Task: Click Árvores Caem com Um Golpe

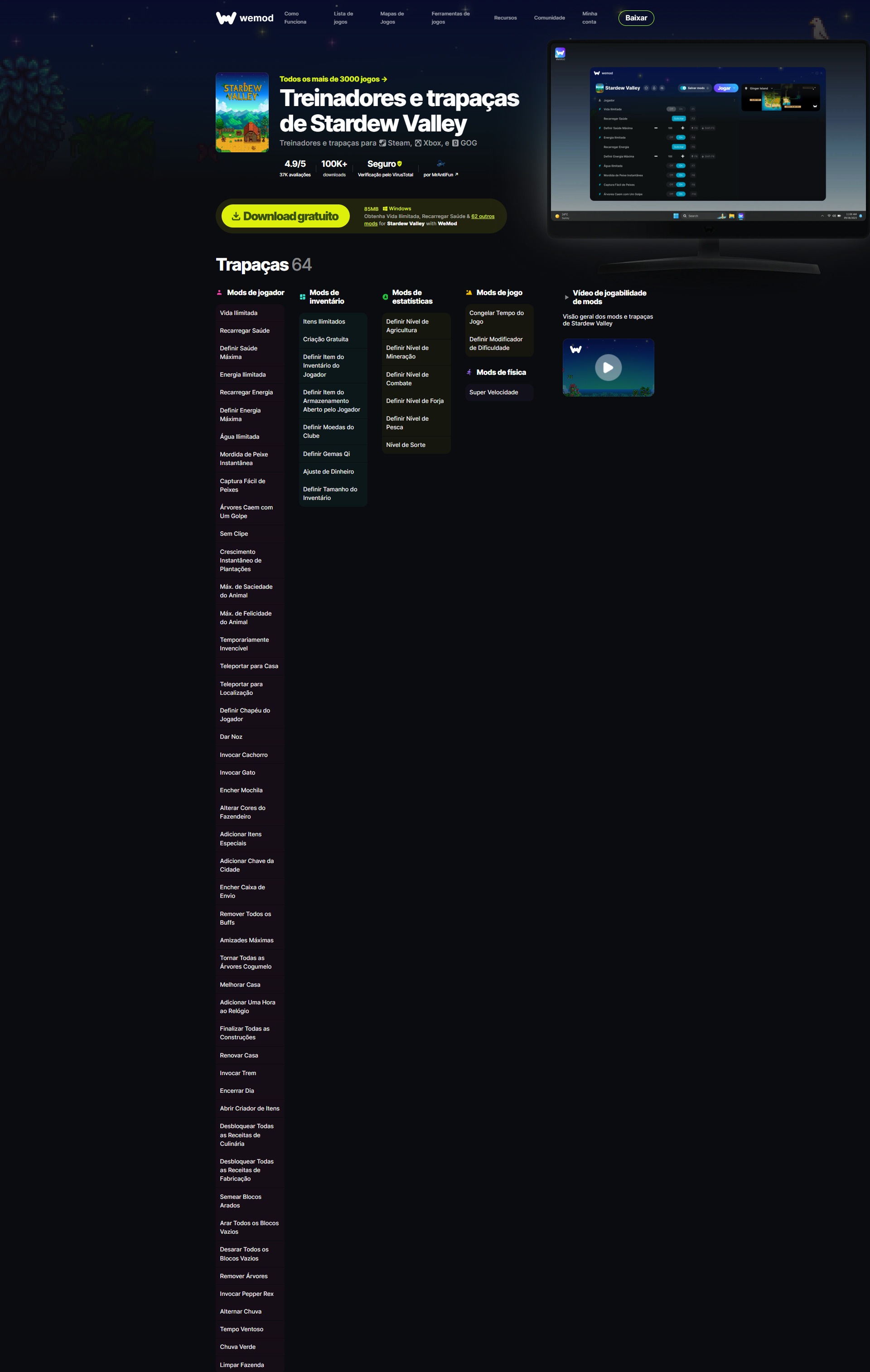Action: pos(250,512)
